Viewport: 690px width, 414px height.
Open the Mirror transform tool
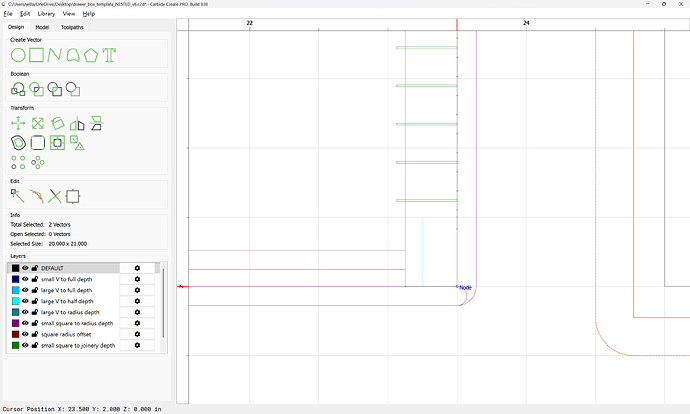click(77, 123)
